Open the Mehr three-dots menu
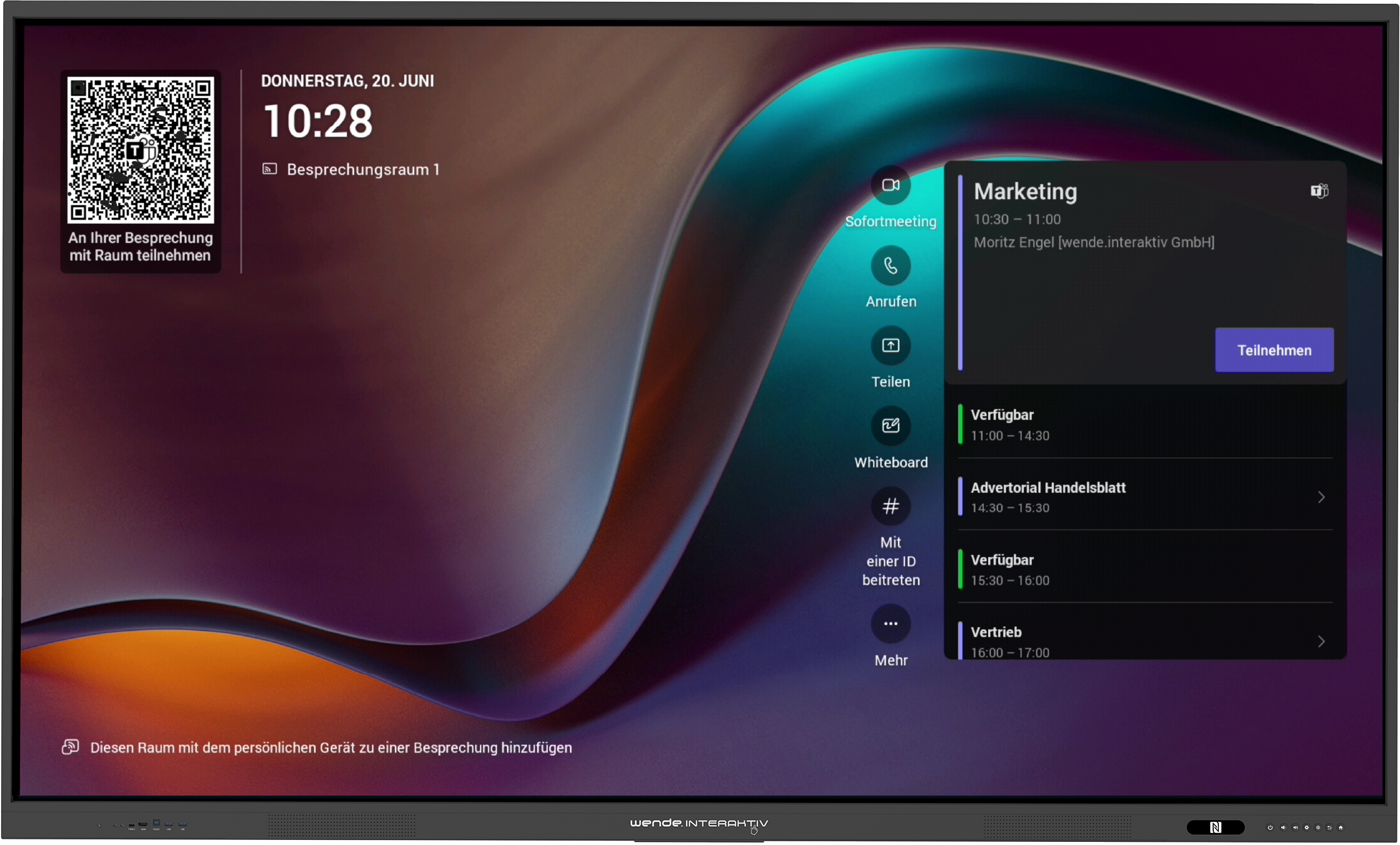The height and width of the screenshot is (845, 1400). click(x=890, y=624)
